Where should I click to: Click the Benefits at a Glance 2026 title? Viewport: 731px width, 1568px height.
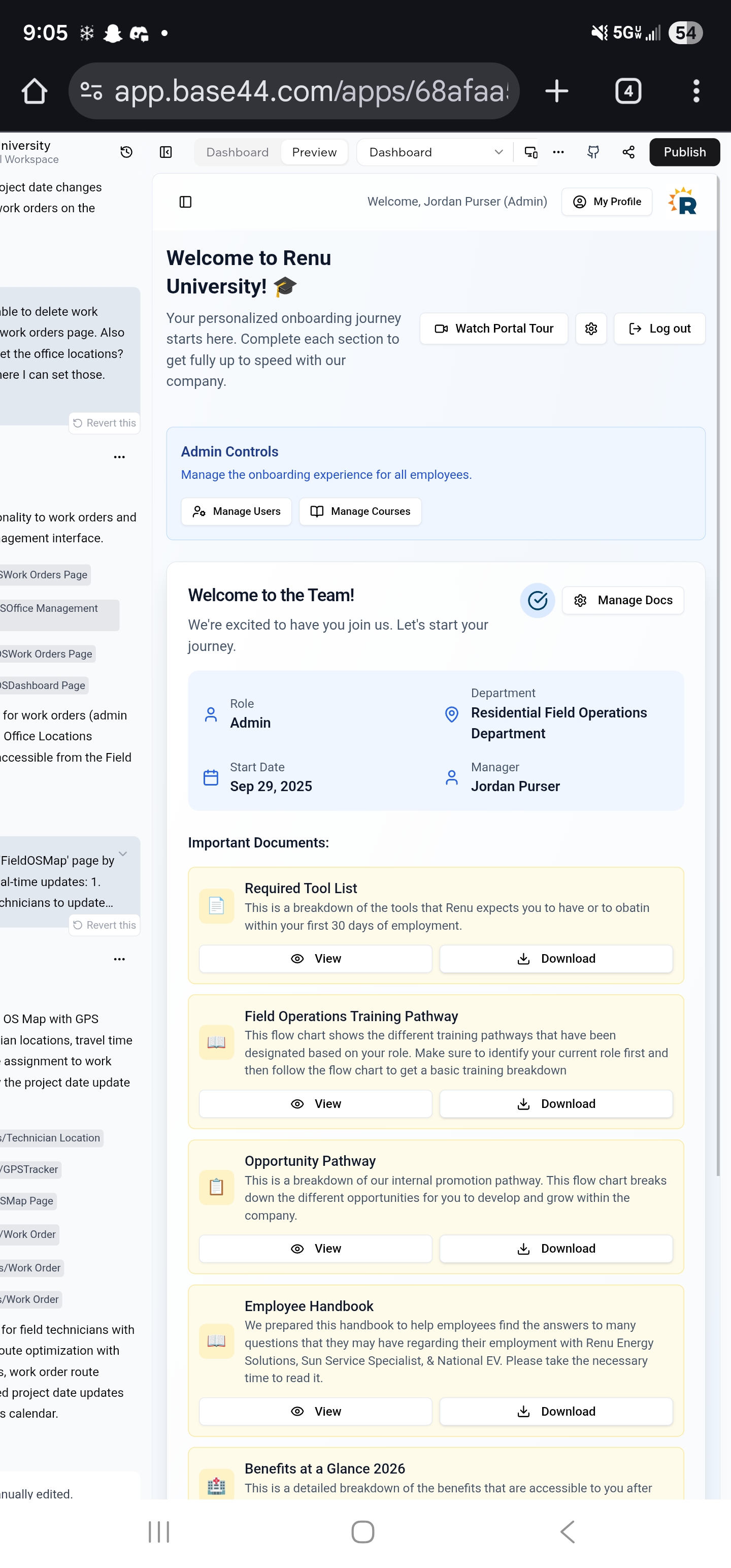[x=325, y=1469]
